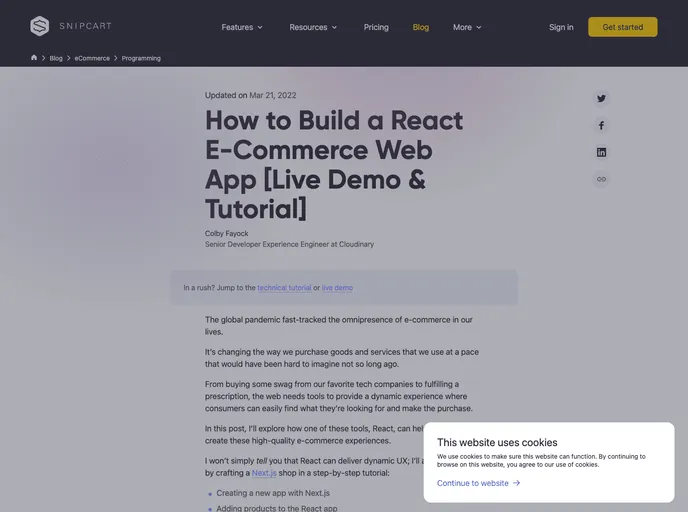Open the home icon in the breadcrumb
688x512 pixels.
tap(34, 58)
